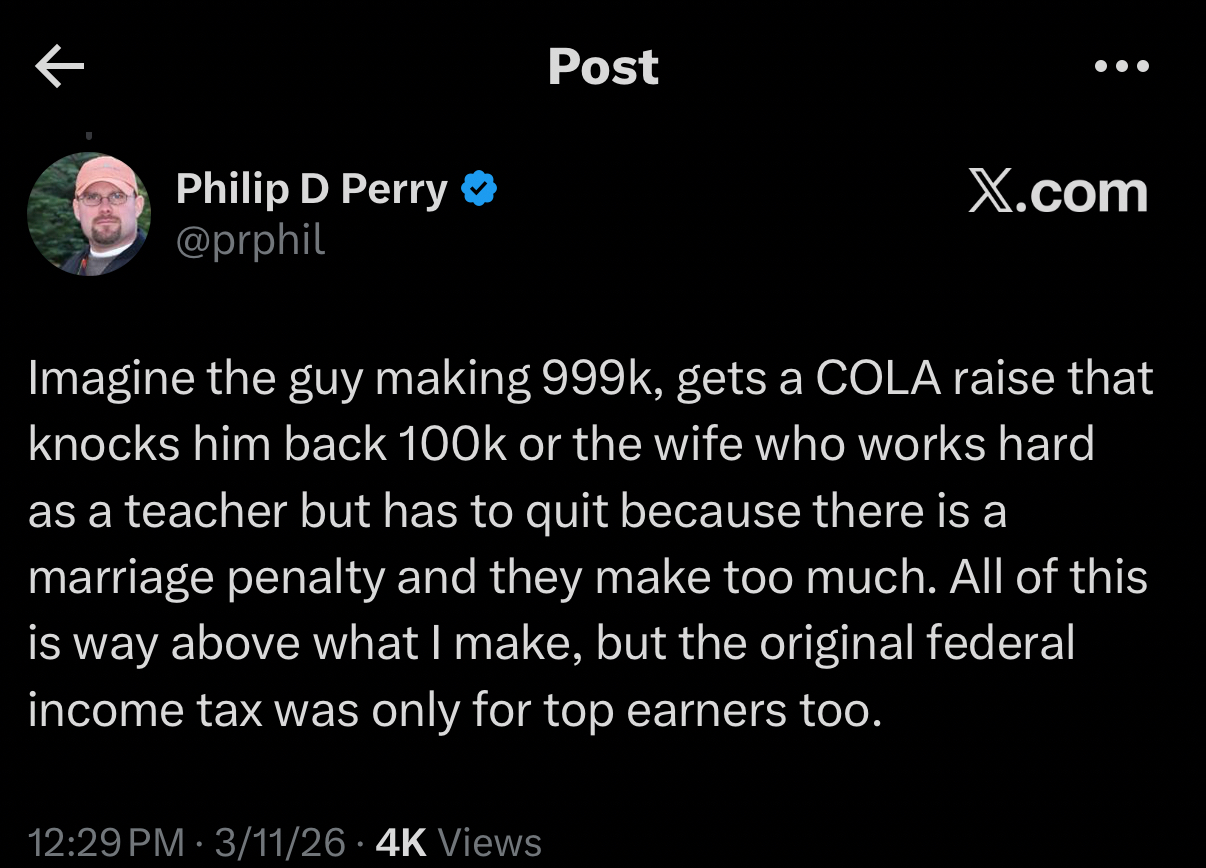
Task: Go back using the left arrow
Action: point(60,67)
